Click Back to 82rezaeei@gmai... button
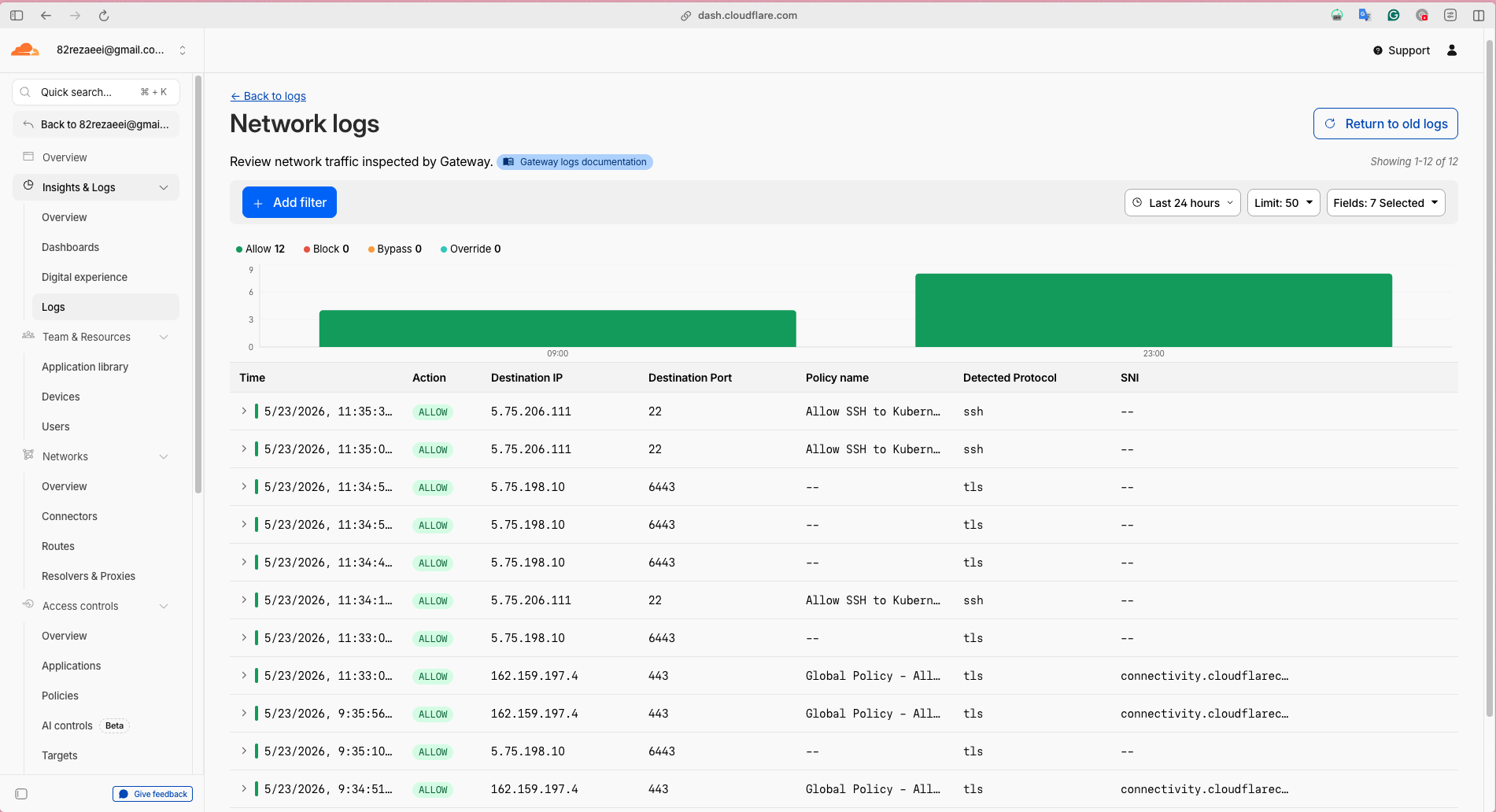1496x812 pixels. coord(96,124)
